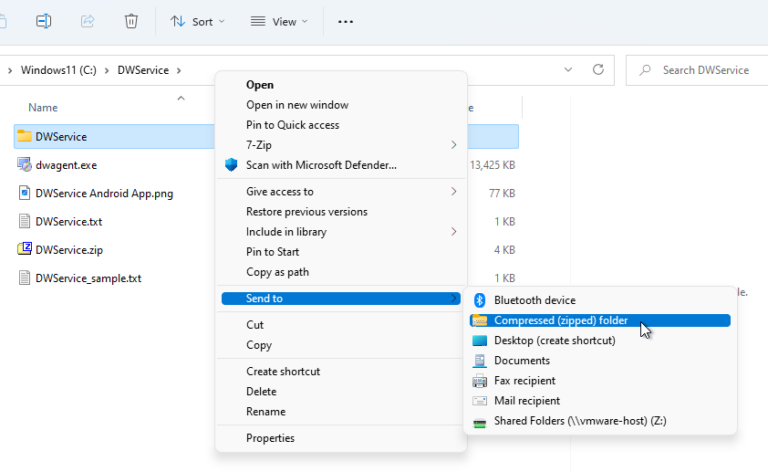Viewport: 768px width, 472px height.
Task: Open the Sort dropdown
Action: (x=197, y=22)
